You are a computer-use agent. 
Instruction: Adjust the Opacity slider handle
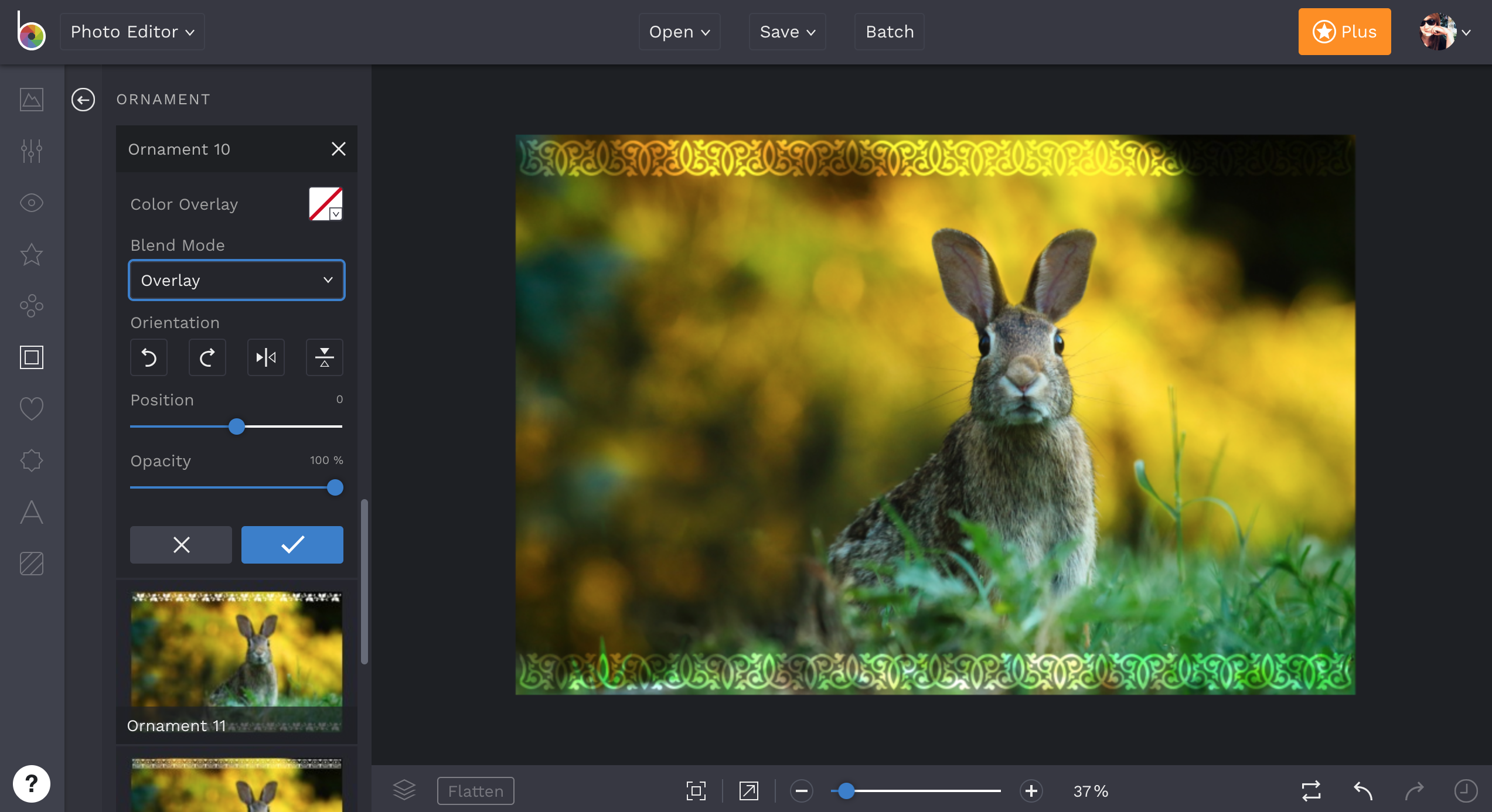click(335, 487)
